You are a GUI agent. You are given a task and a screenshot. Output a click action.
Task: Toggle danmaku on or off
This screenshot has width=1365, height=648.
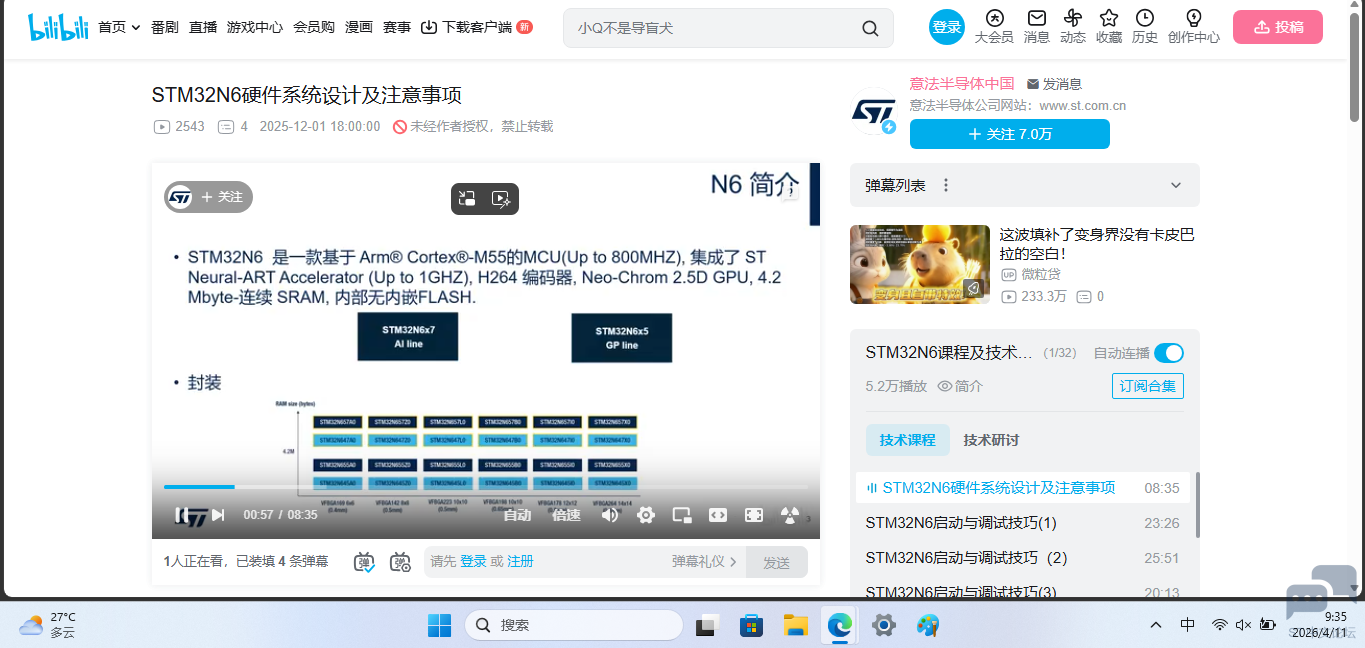(364, 562)
